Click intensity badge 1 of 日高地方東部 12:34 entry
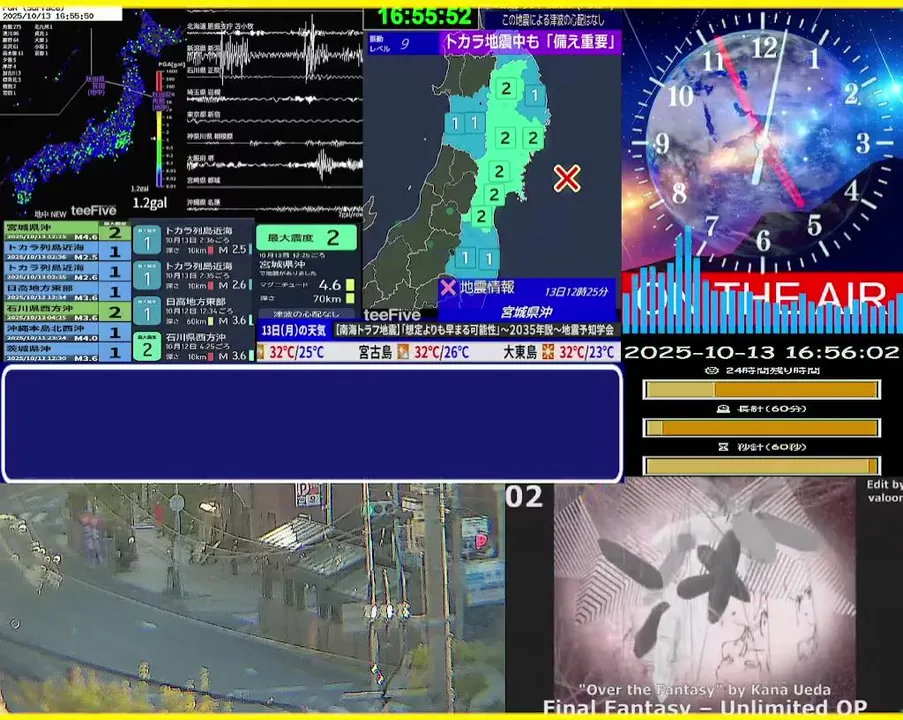The height and width of the screenshot is (720, 903). pos(147,312)
